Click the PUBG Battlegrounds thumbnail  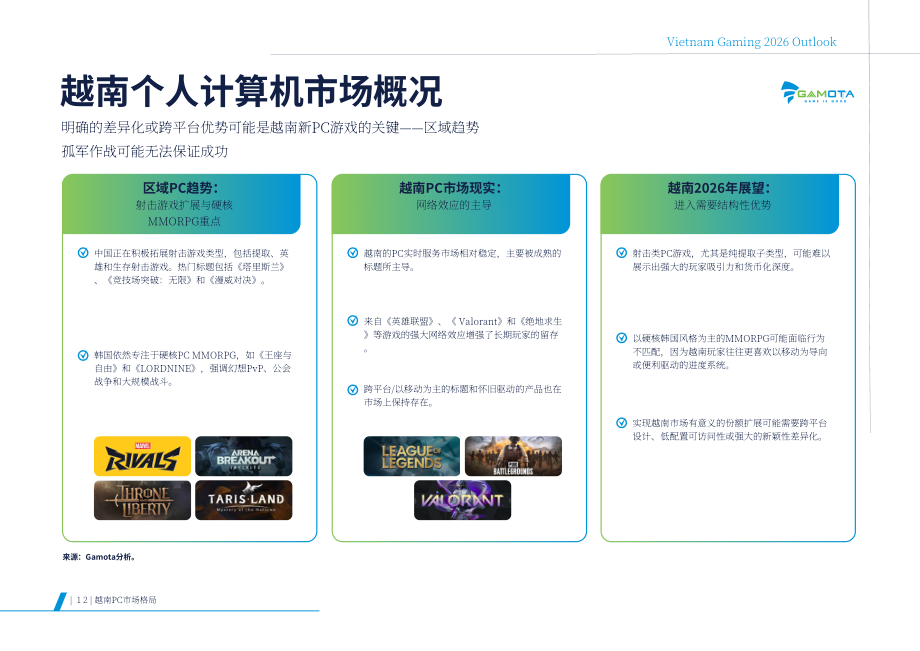(x=513, y=456)
